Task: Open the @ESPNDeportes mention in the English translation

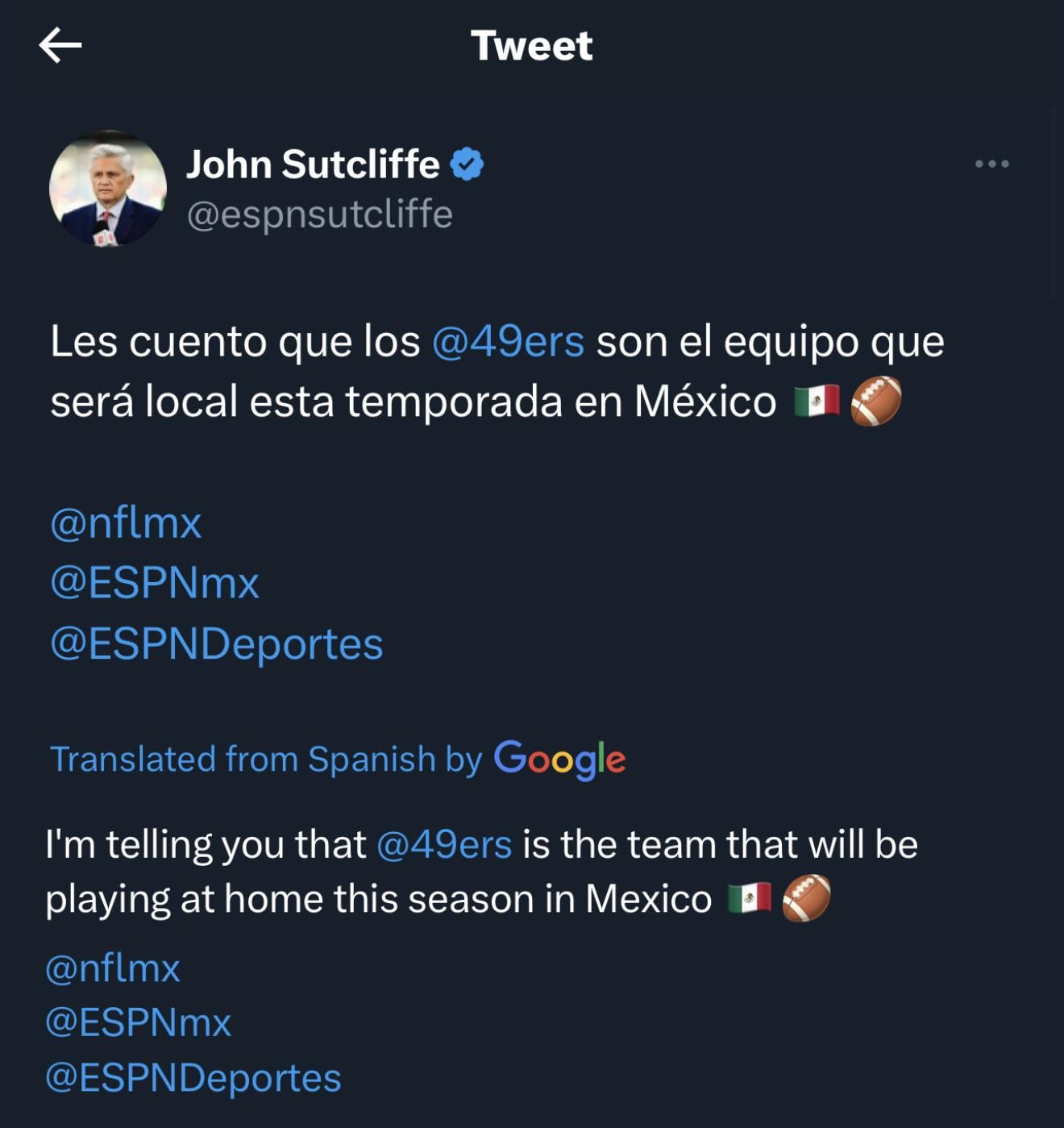Action: [193, 1078]
